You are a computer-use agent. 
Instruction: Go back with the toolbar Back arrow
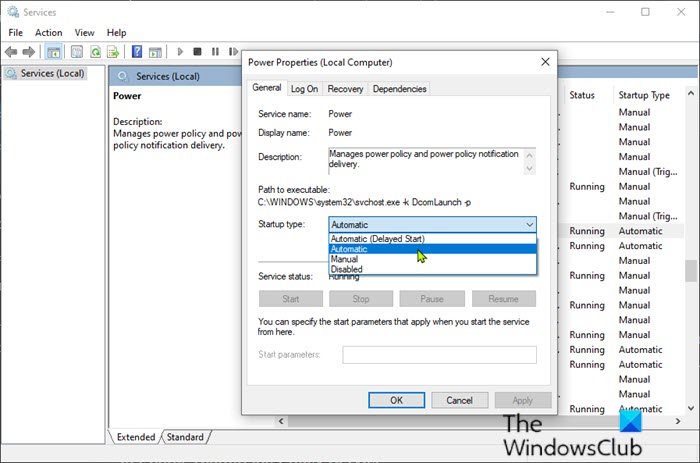point(11,52)
